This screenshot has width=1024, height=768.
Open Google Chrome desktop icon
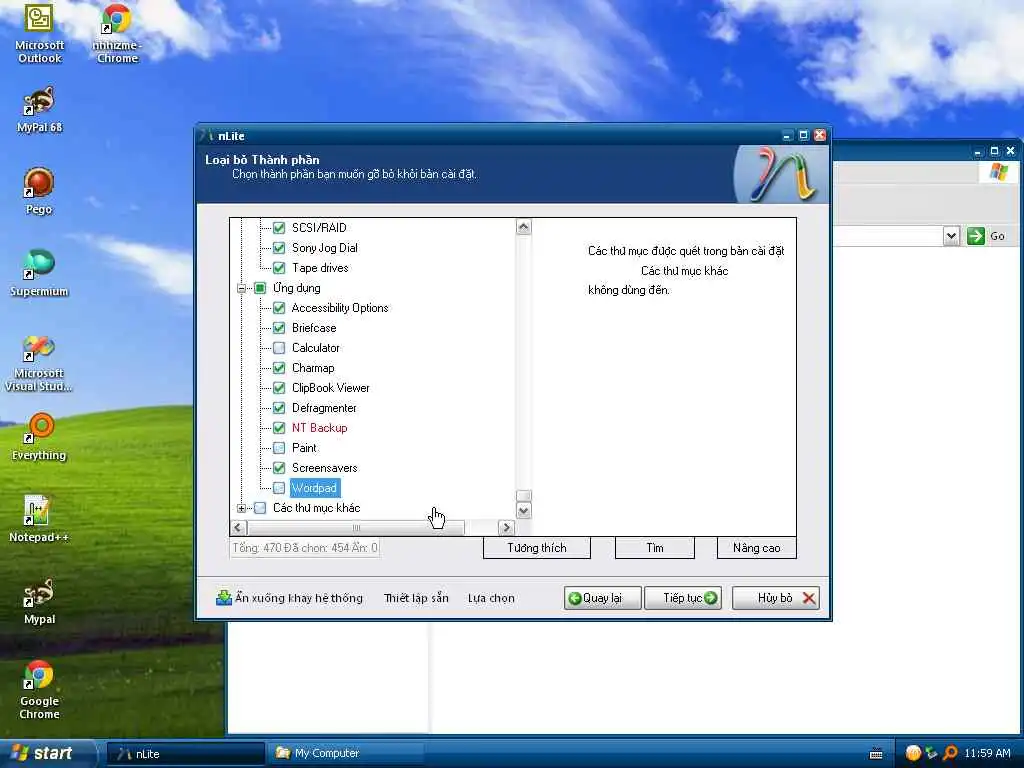(x=39, y=690)
